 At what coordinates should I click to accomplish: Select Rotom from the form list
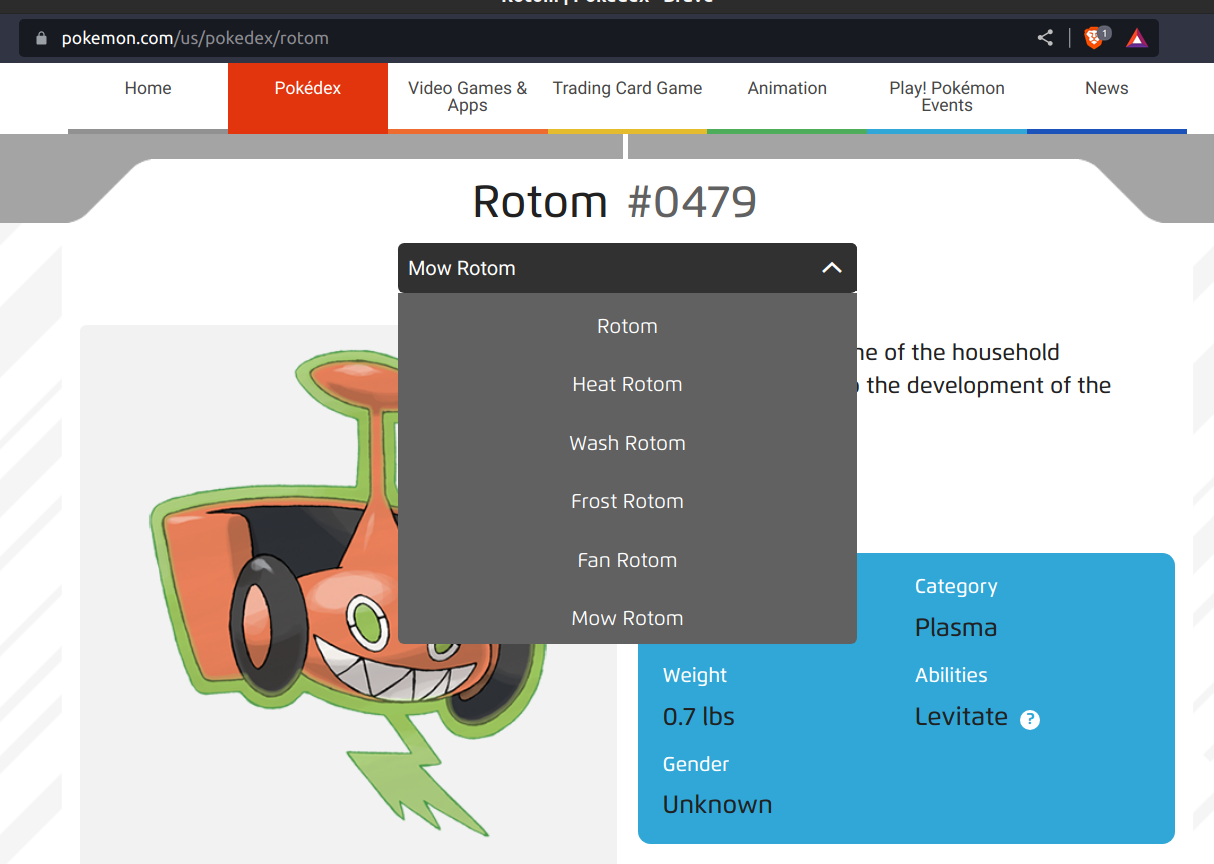[x=627, y=326]
